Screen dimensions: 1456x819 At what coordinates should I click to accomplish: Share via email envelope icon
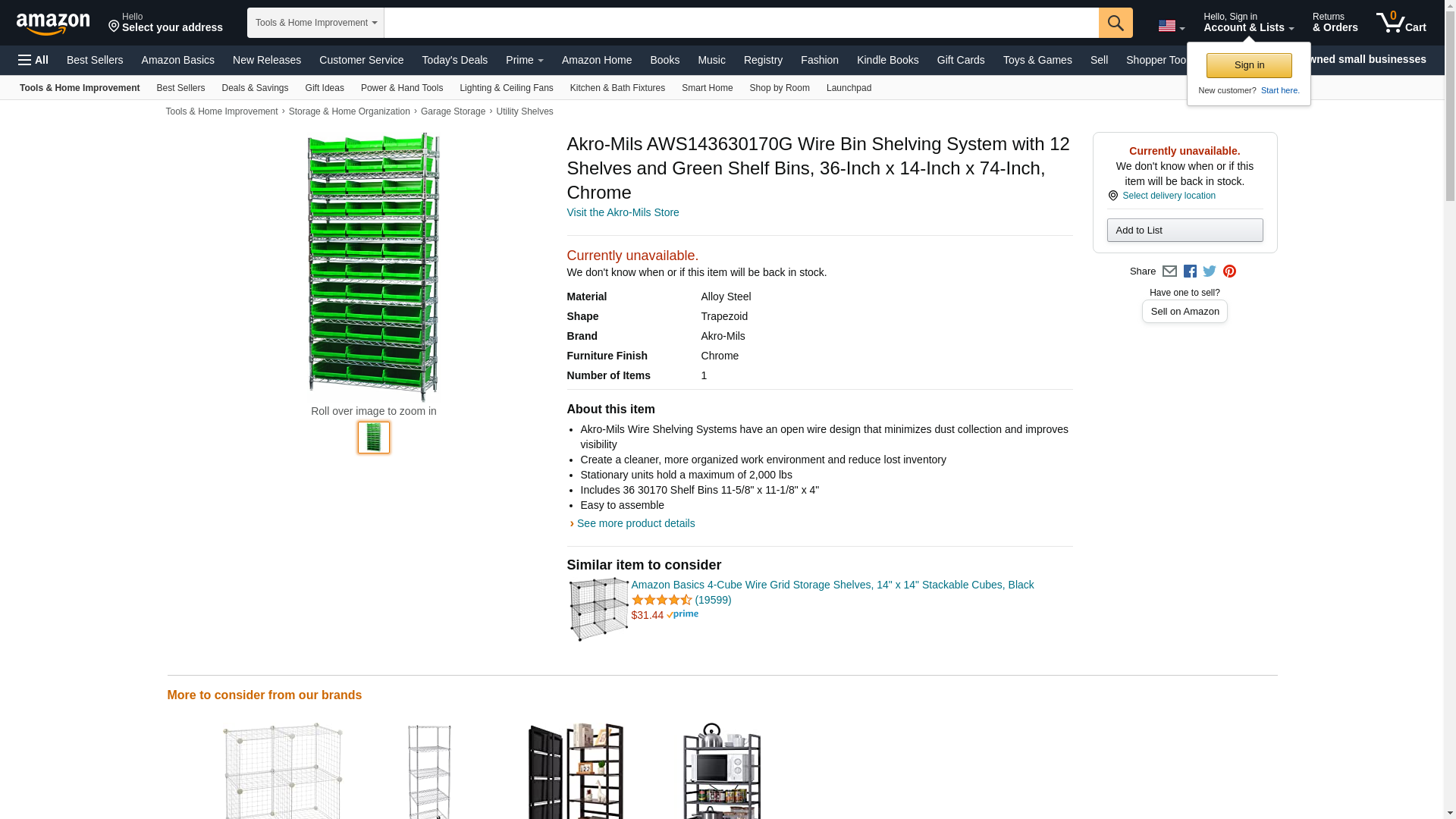1169,271
